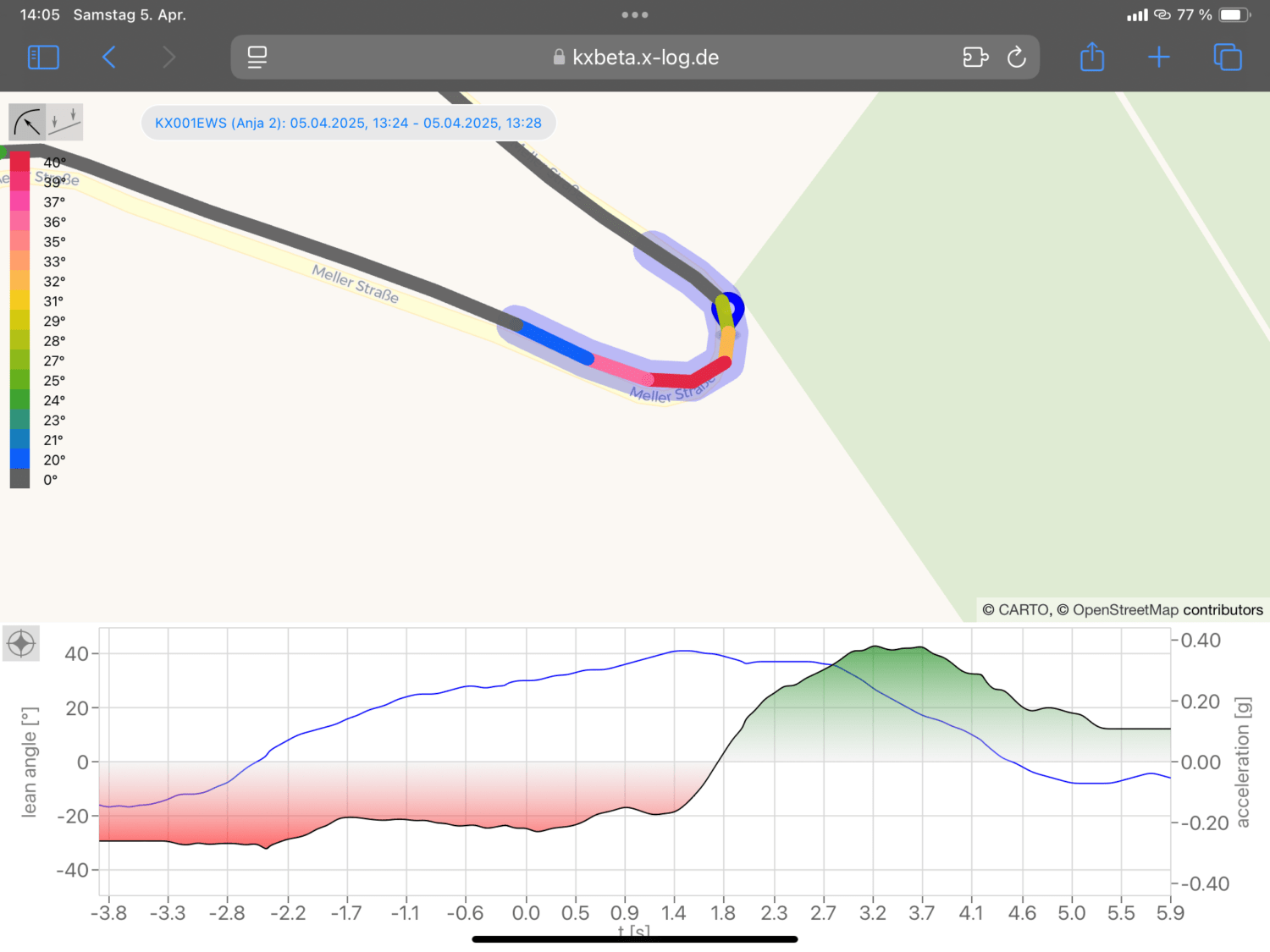Tap the kxbeta.x-log.de address field
Screen dimensions: 1270x952
[x=635, y=58]
